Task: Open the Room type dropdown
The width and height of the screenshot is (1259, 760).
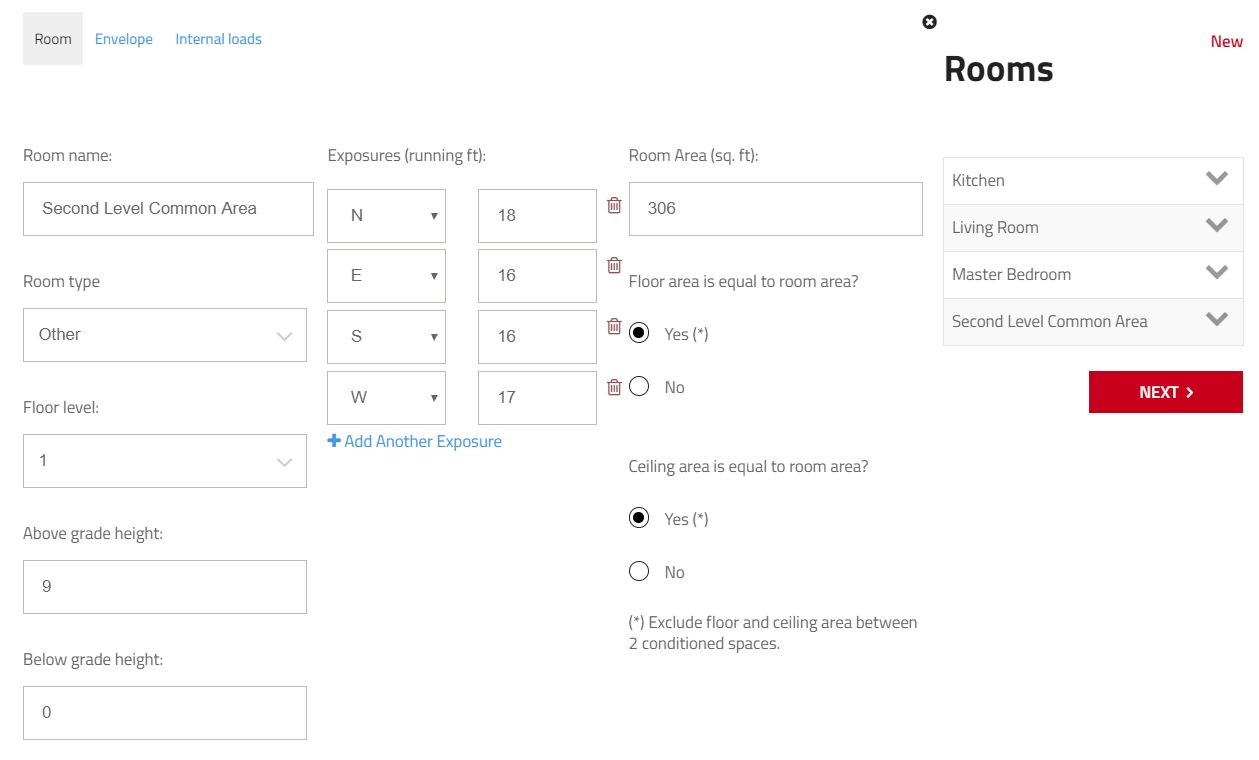Action: click(165, 335)
